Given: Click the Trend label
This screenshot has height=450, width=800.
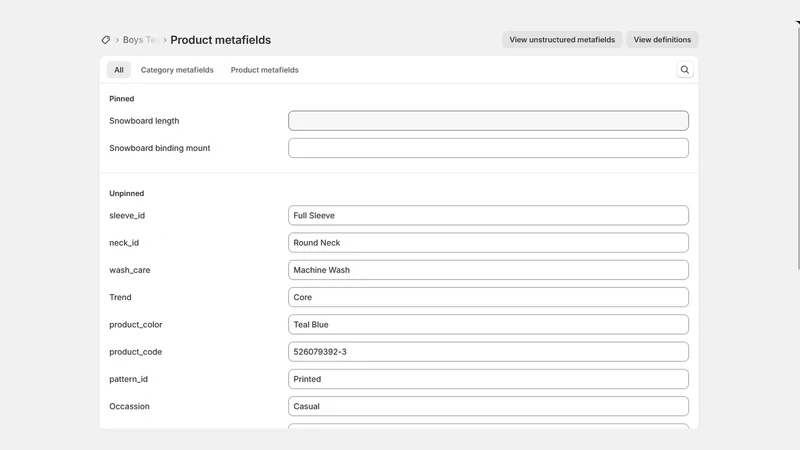Looking at the screenshot, I should [120, 297].
